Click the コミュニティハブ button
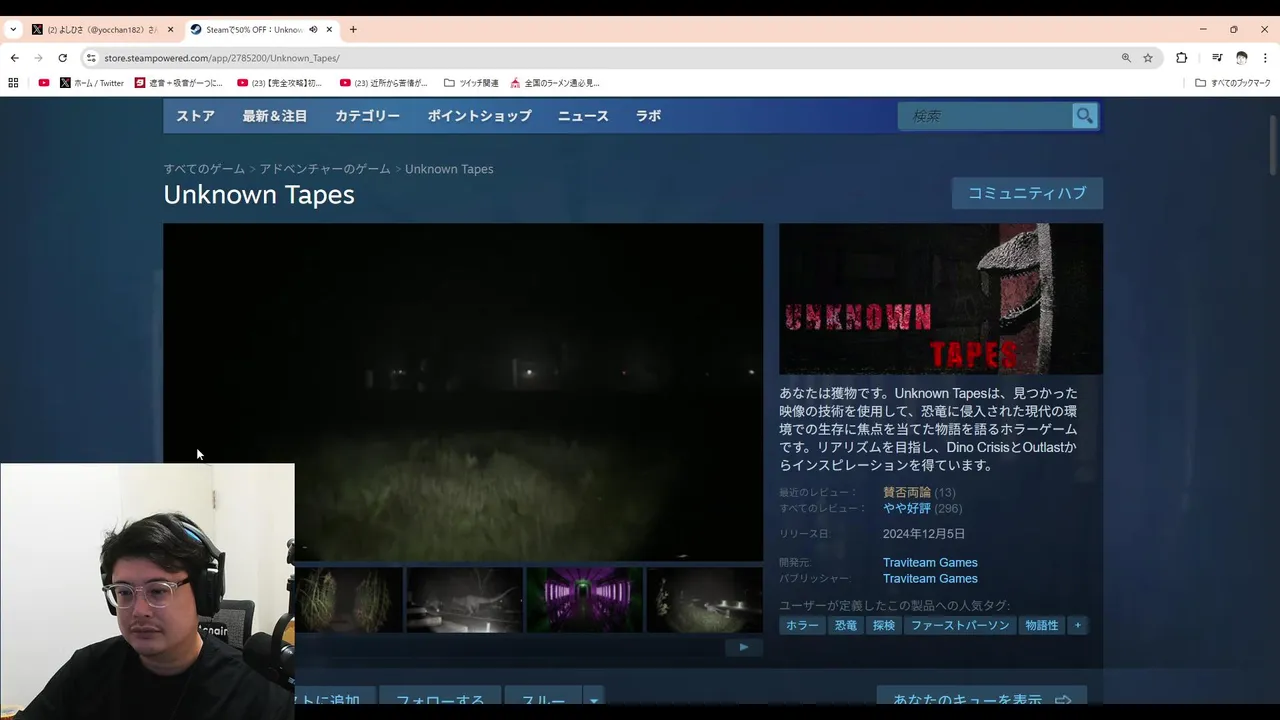 1027,193
